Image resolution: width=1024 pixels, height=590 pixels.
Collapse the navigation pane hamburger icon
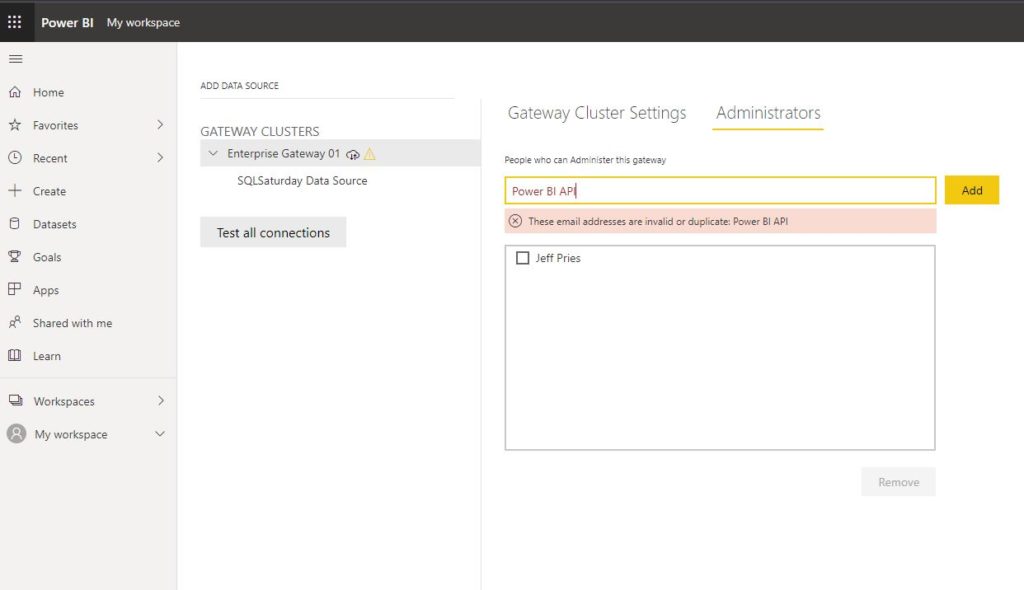pos(15,59)
